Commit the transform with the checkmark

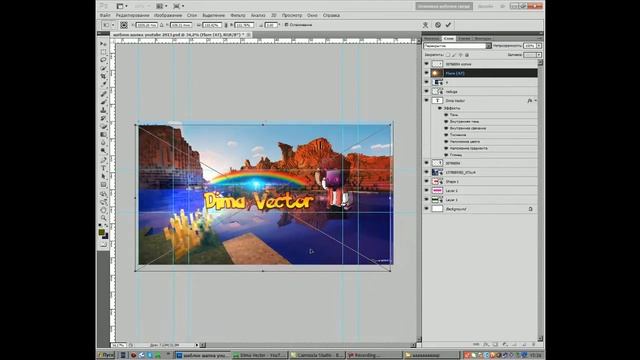(448, 25)
